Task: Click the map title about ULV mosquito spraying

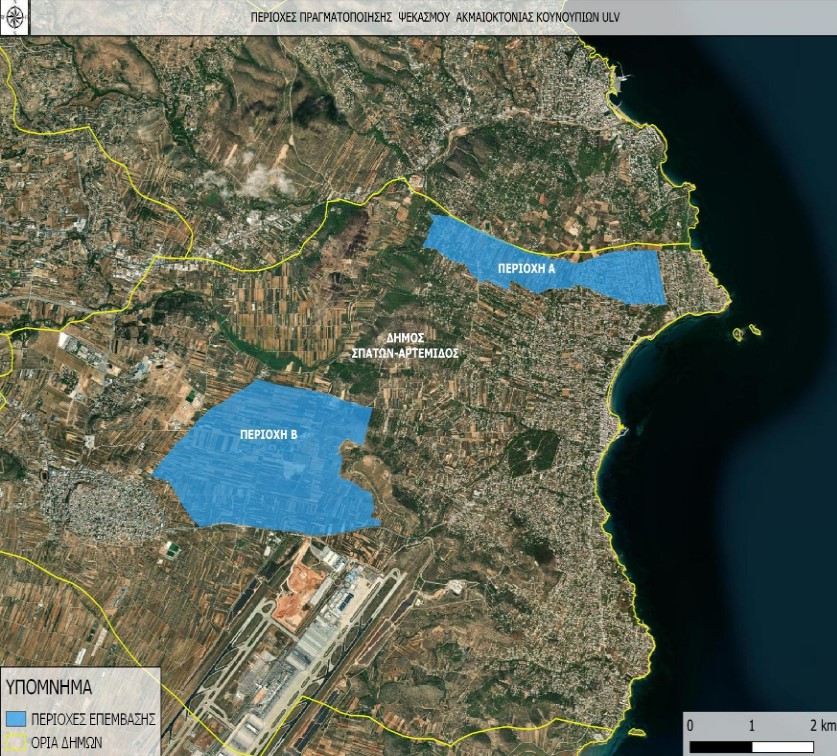Action: [435, 17]
